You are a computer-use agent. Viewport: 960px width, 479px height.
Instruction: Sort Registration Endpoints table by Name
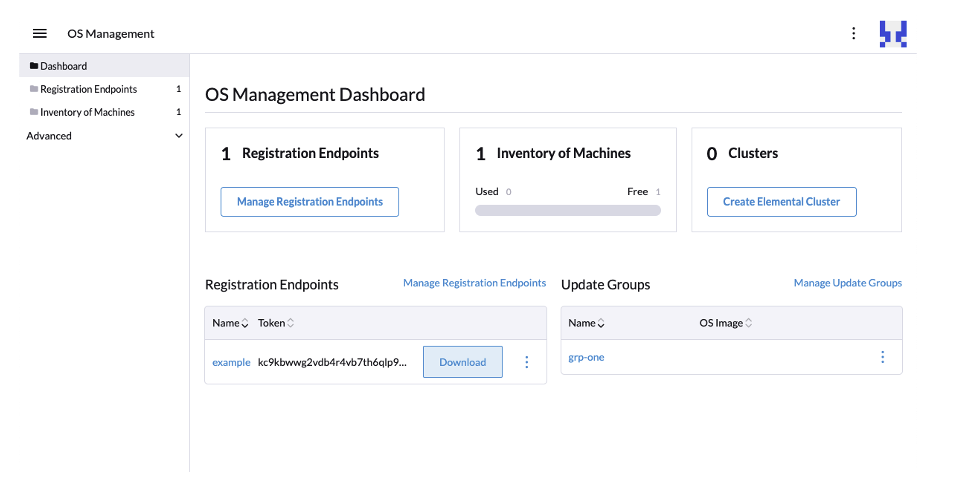tap(245, 323)
